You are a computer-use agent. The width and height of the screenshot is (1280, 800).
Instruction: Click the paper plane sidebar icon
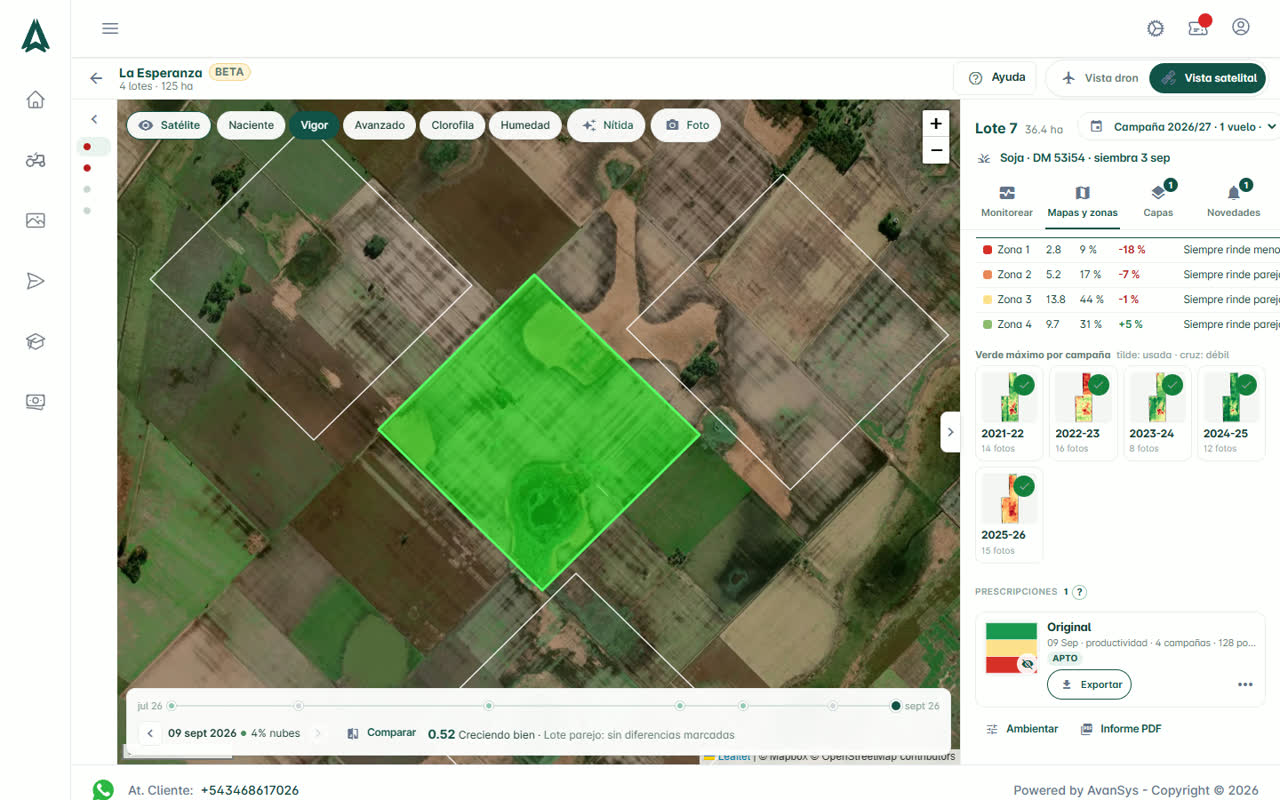pyautogui.click(x=35, y=281)
